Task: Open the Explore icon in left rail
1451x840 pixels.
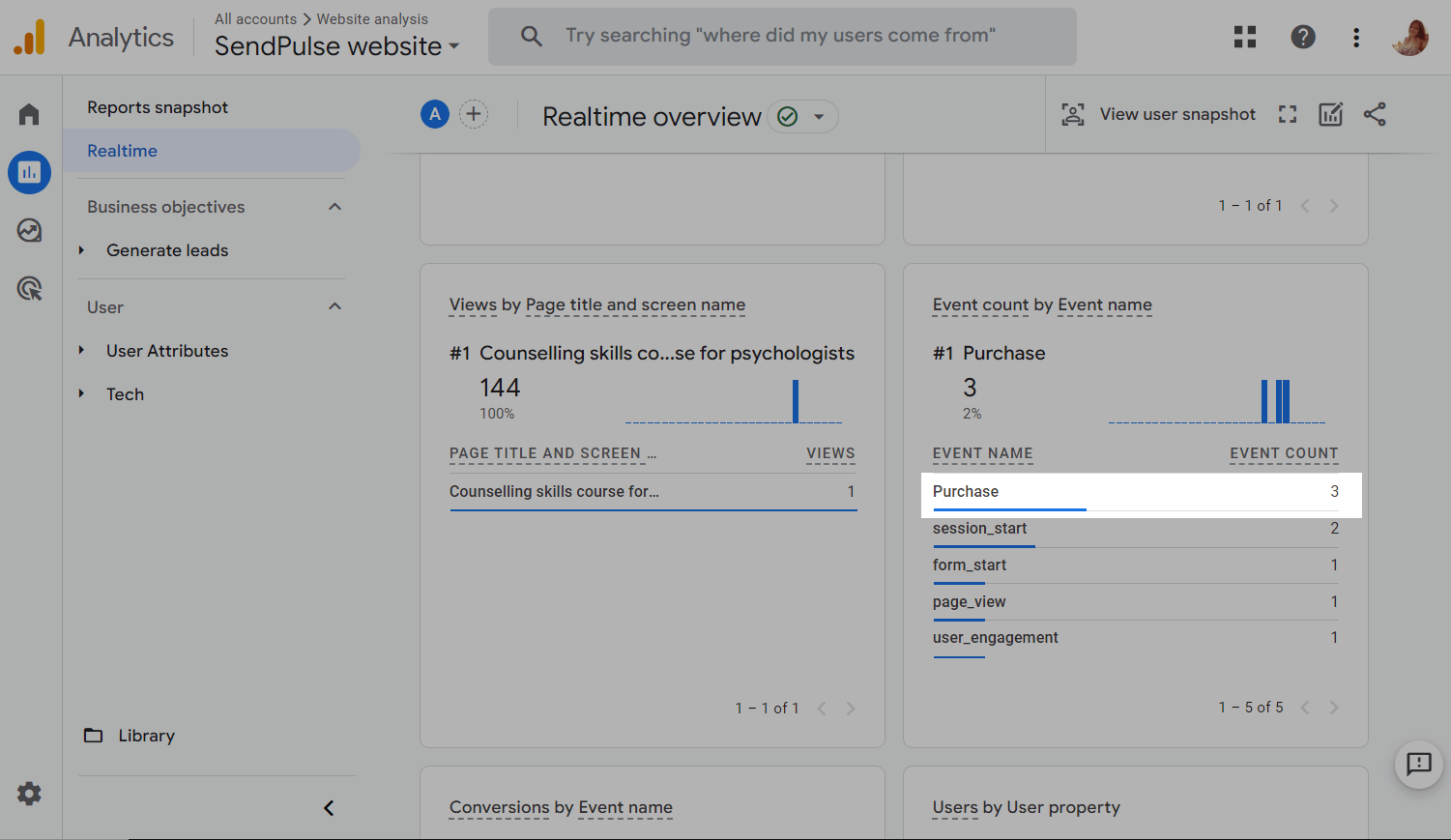Action: [x=29, y=230]
